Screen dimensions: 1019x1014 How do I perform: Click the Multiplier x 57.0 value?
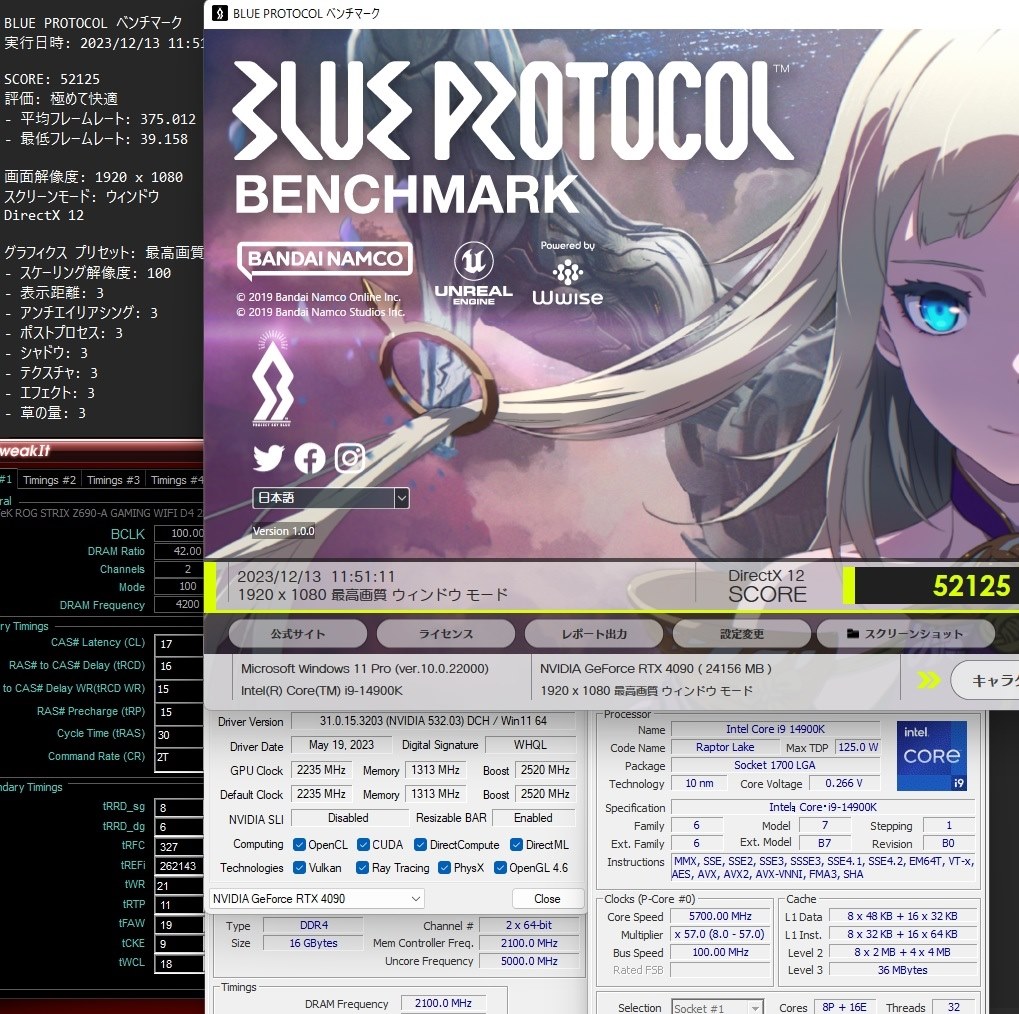pos(720,935)
